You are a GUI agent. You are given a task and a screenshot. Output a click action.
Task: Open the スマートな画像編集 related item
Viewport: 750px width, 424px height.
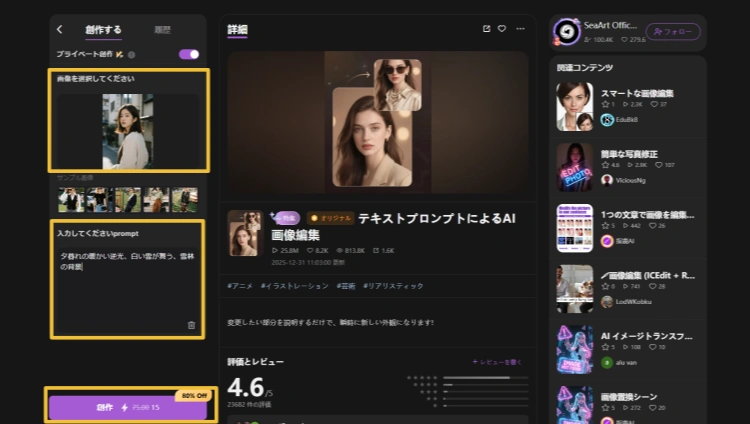click(x=637, y=93)
